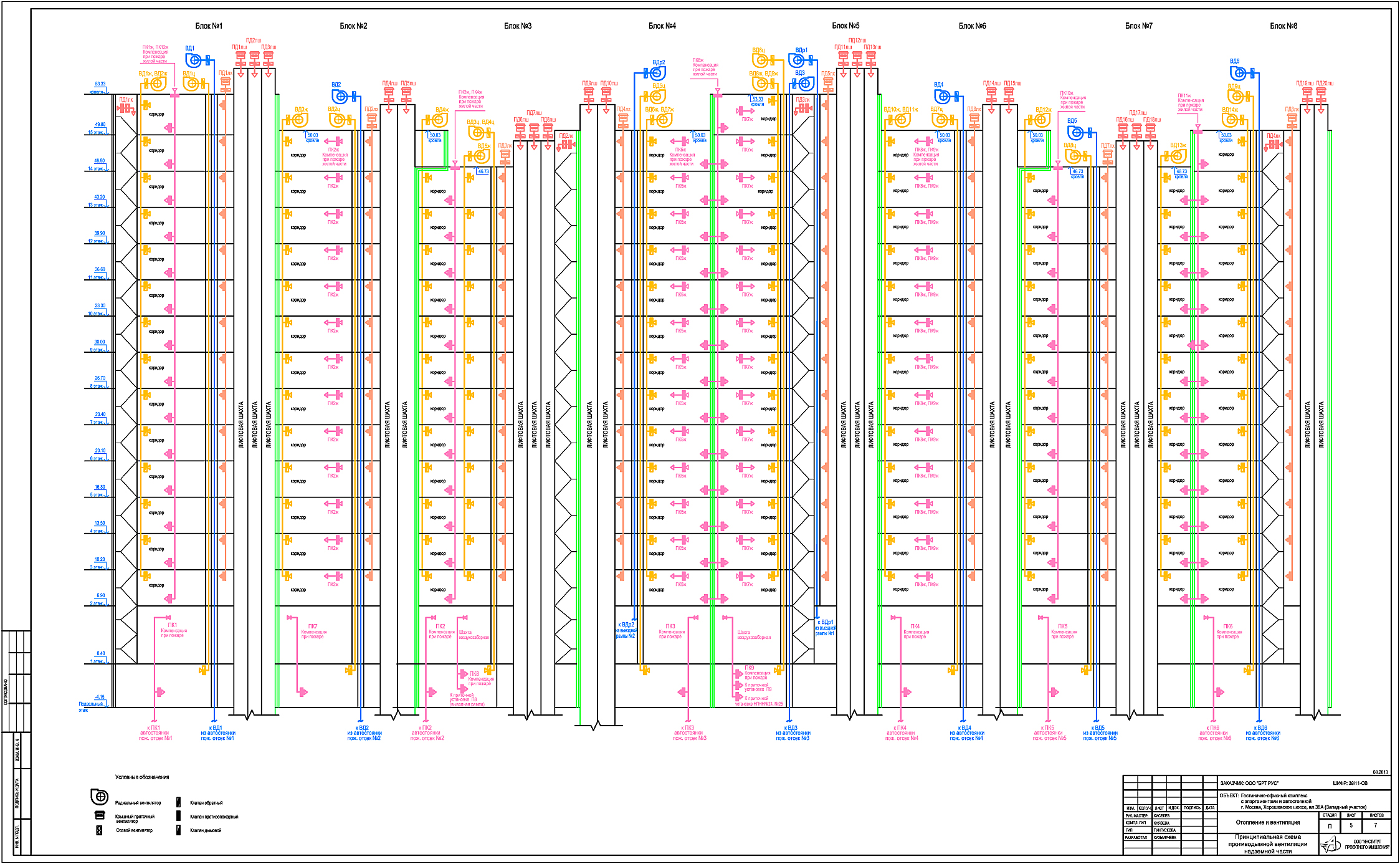The image size is (1400, 864).
Task: Select the blue ВДр2 fan in Блок №4
Action: coord(655,74)
